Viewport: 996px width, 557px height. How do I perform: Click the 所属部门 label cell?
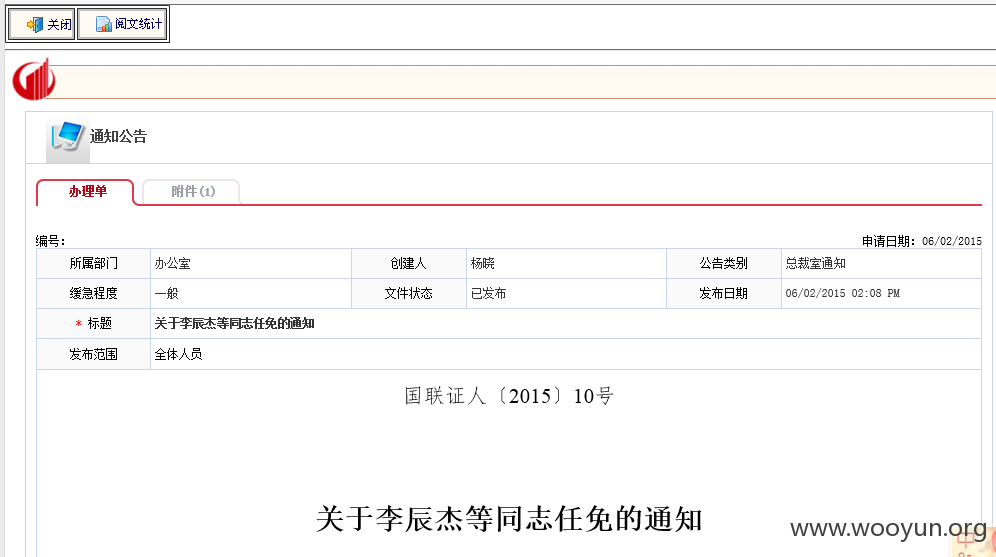(x=93, y=264)
